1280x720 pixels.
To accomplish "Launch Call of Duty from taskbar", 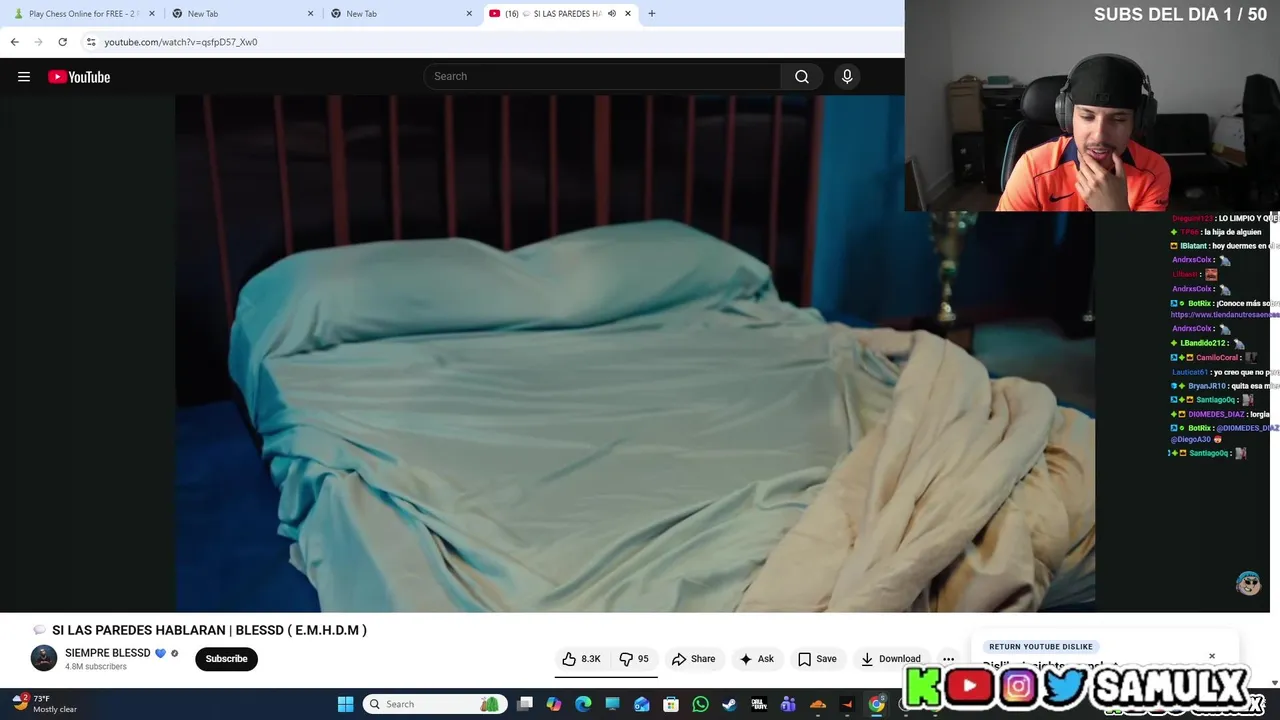I will [759, 704].
